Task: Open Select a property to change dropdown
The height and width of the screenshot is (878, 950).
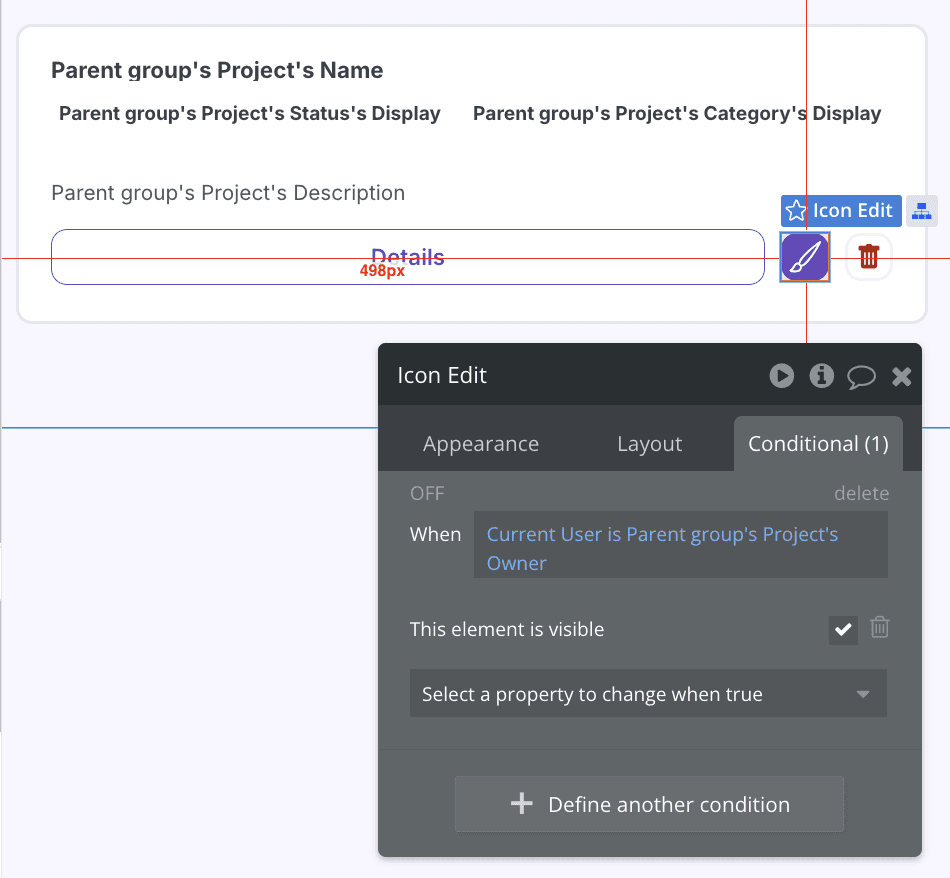Action: [648, 693]
